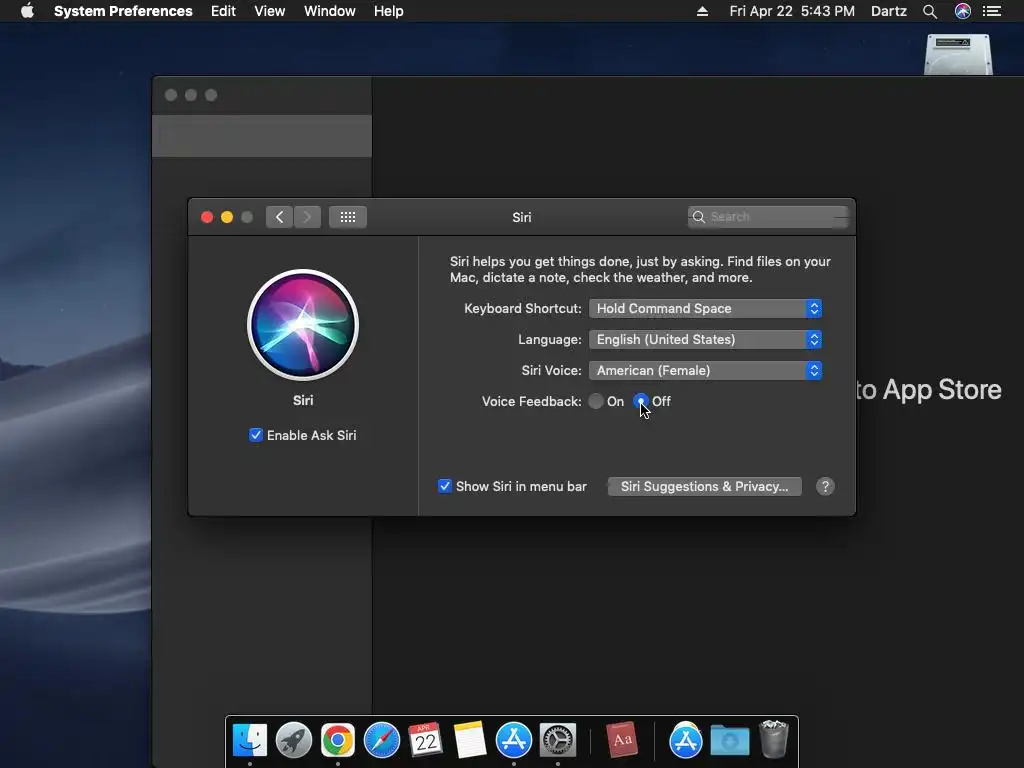Open the Siri Voice dropdown
The height and width of the screenshot is (768, 1024).
[x=705, y=370]
